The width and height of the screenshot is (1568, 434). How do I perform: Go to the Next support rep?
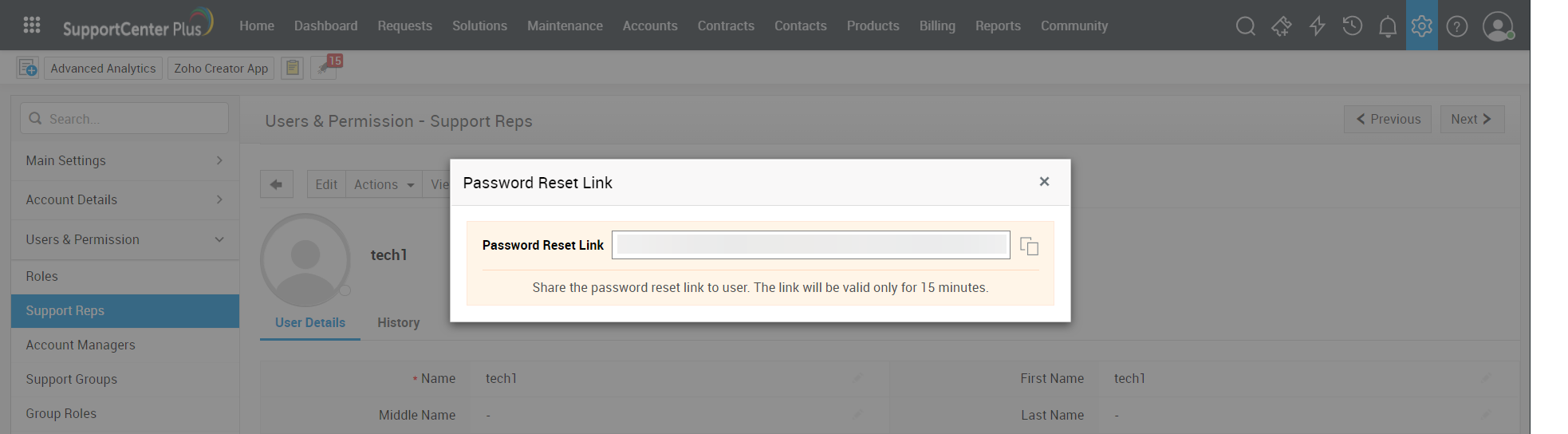click(x=1471, y=119)
